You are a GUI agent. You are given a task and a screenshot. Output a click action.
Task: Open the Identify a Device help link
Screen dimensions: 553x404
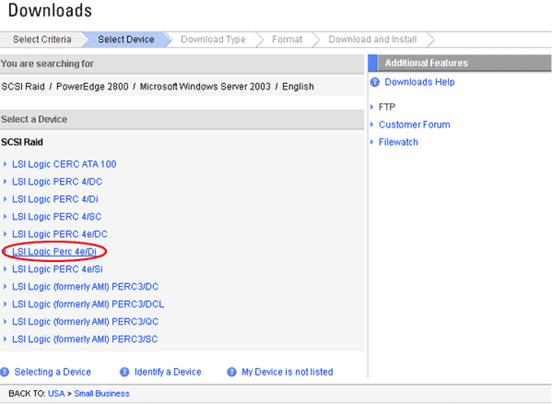click(168, 372)
